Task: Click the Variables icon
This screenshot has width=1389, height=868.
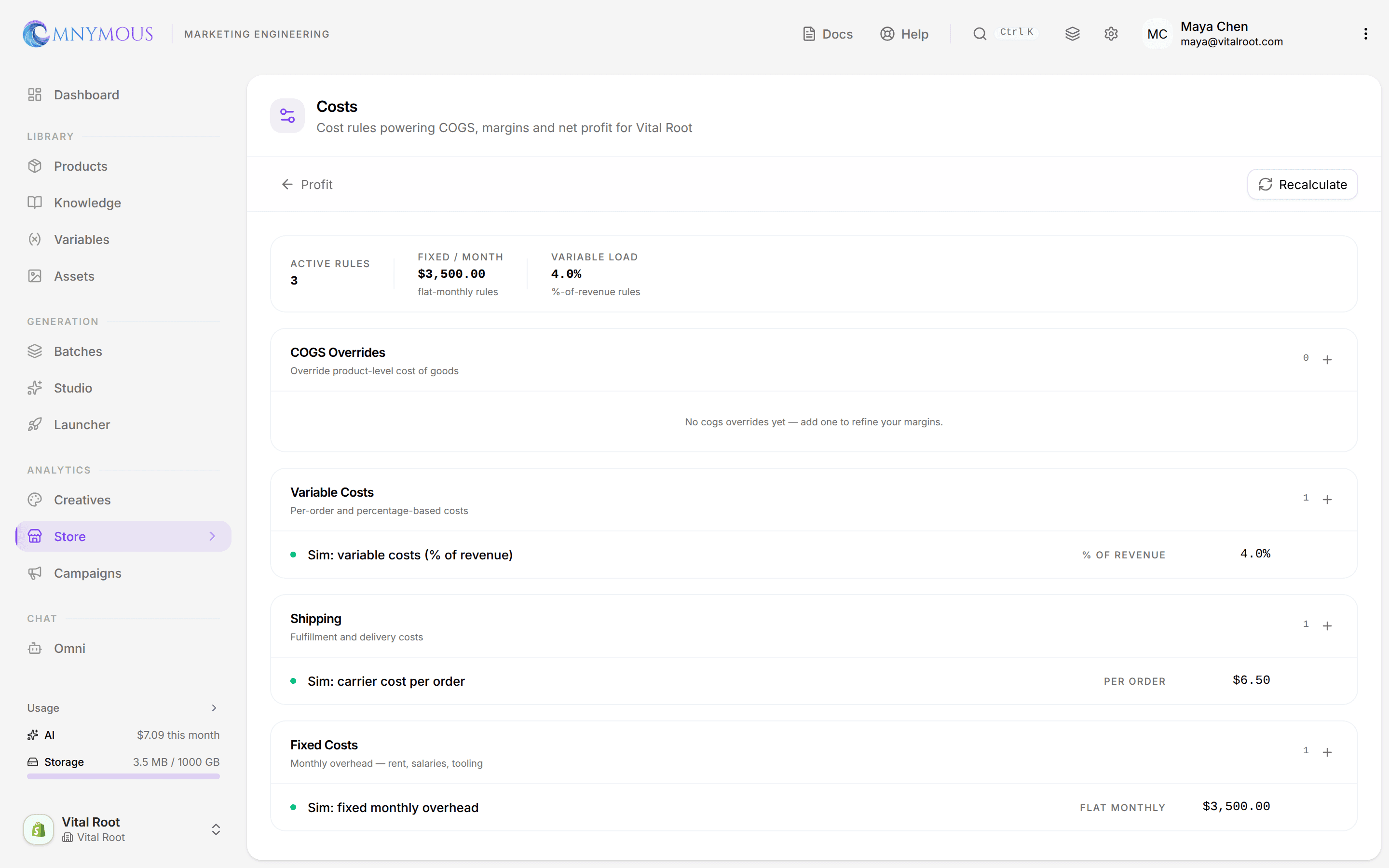Action: tap(35, 239)
